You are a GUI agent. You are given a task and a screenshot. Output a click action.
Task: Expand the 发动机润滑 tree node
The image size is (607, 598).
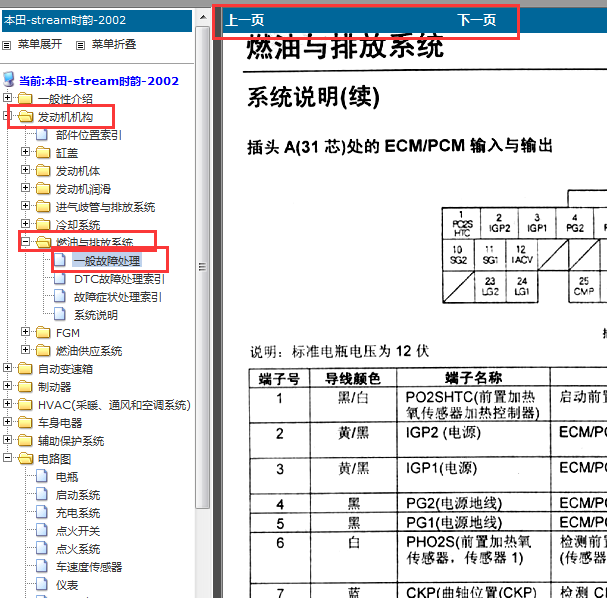tap(26, 187)
